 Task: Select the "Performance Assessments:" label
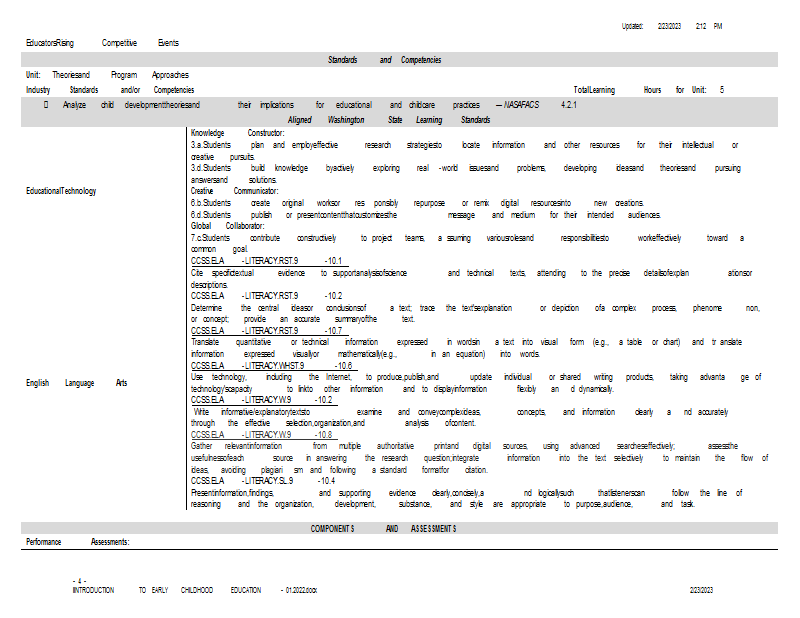pos(78,542)
